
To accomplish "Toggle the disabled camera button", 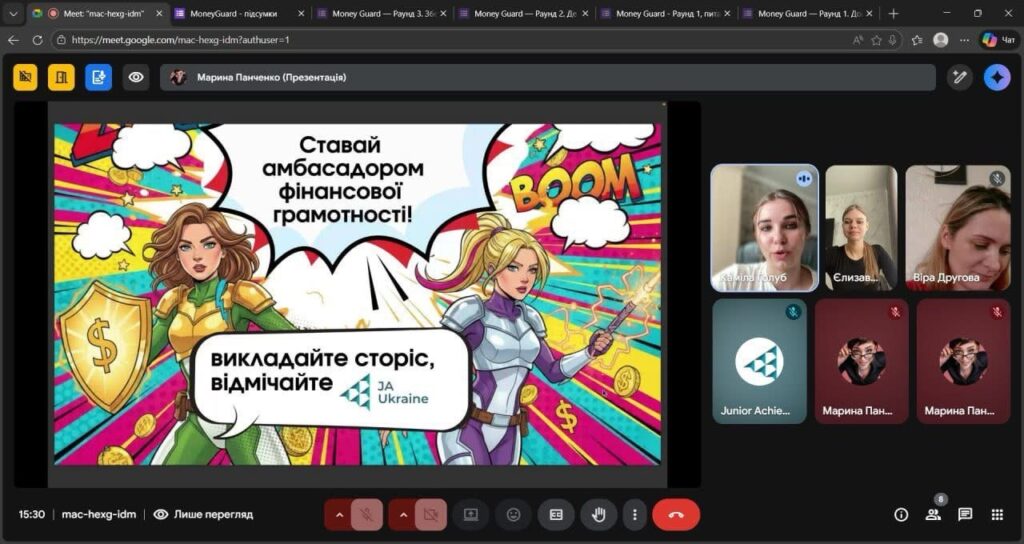I will (431, 514).
